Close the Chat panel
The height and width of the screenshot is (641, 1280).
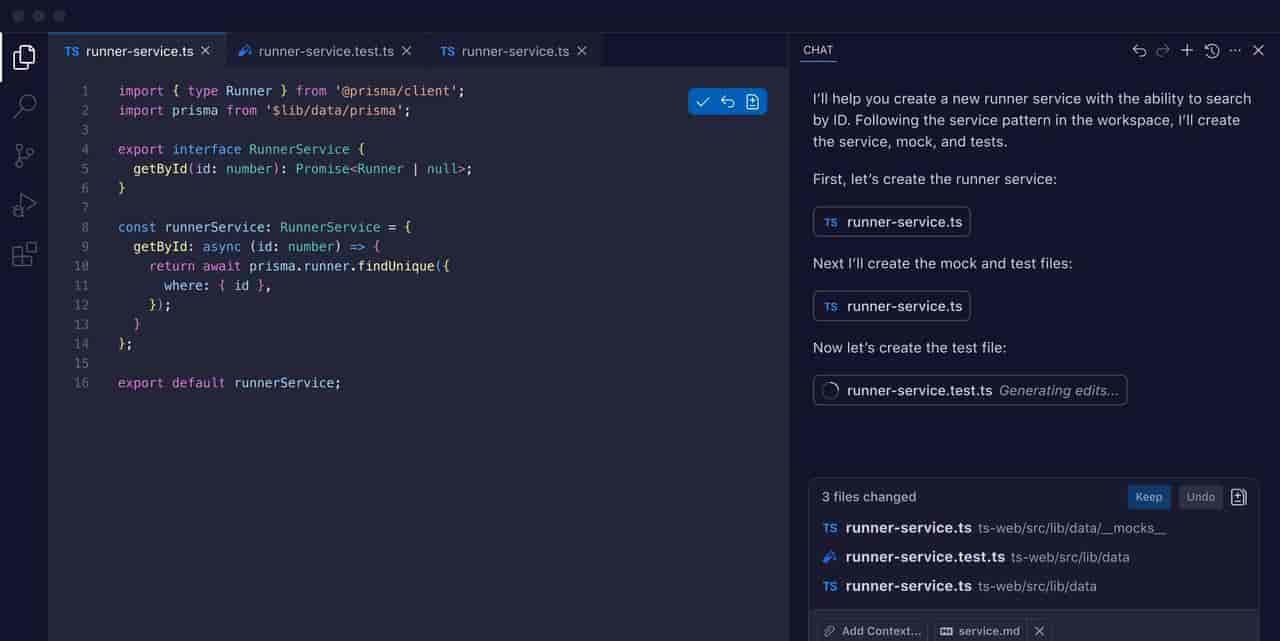pos(1259,50)
